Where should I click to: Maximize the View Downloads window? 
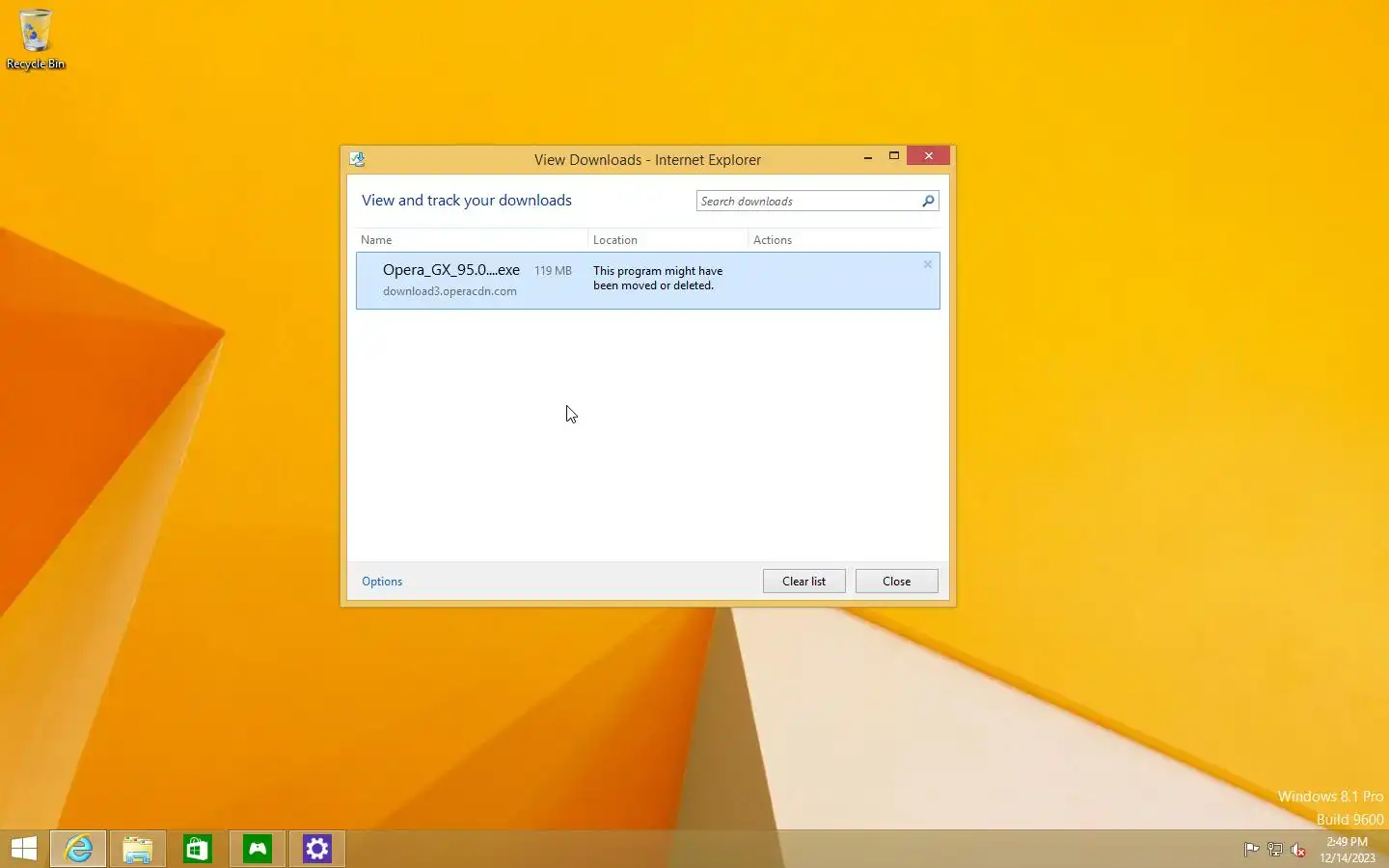pyautogui.click(x=894, y=156)
